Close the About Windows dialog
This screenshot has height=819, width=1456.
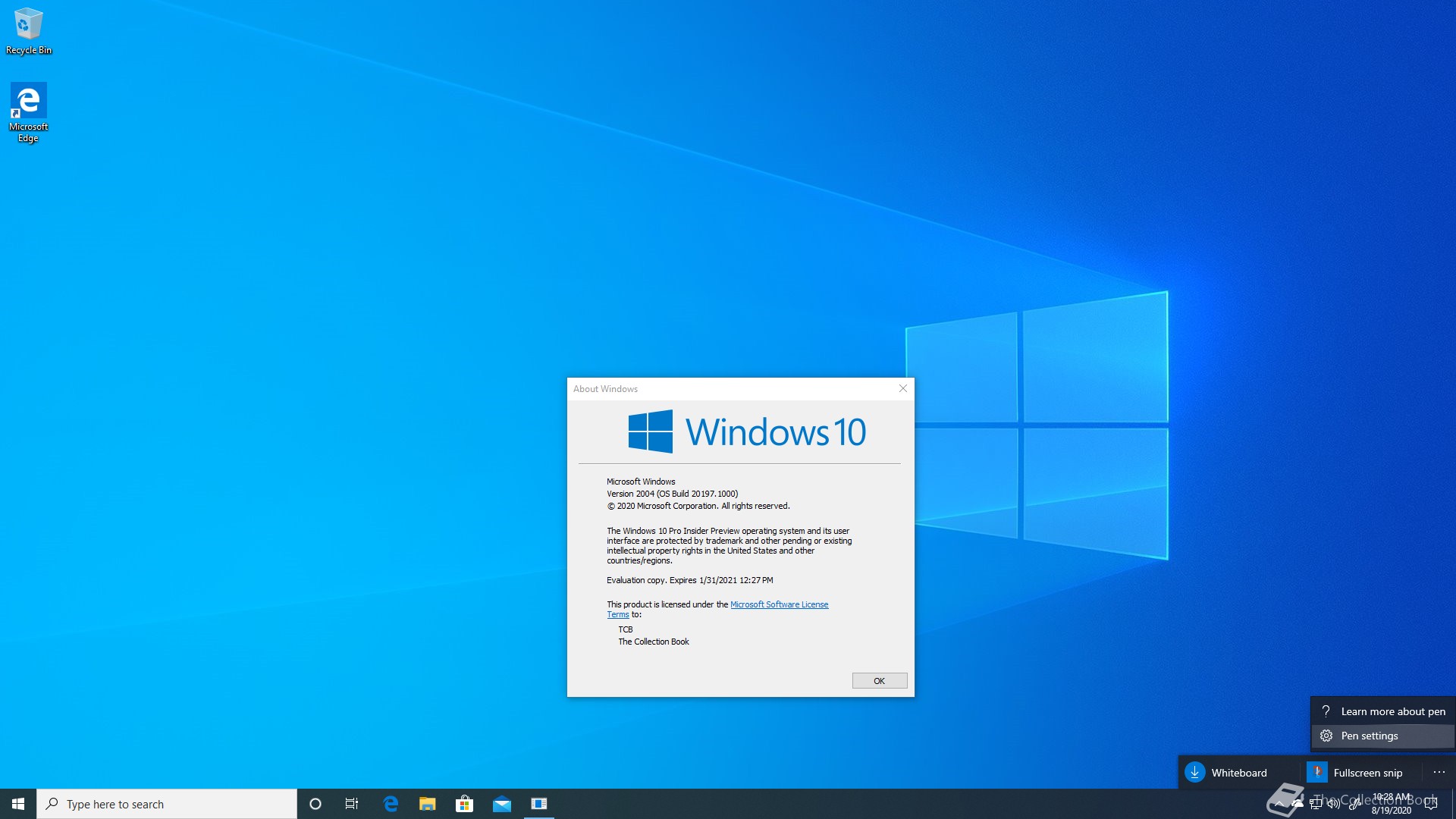[902, 388]
